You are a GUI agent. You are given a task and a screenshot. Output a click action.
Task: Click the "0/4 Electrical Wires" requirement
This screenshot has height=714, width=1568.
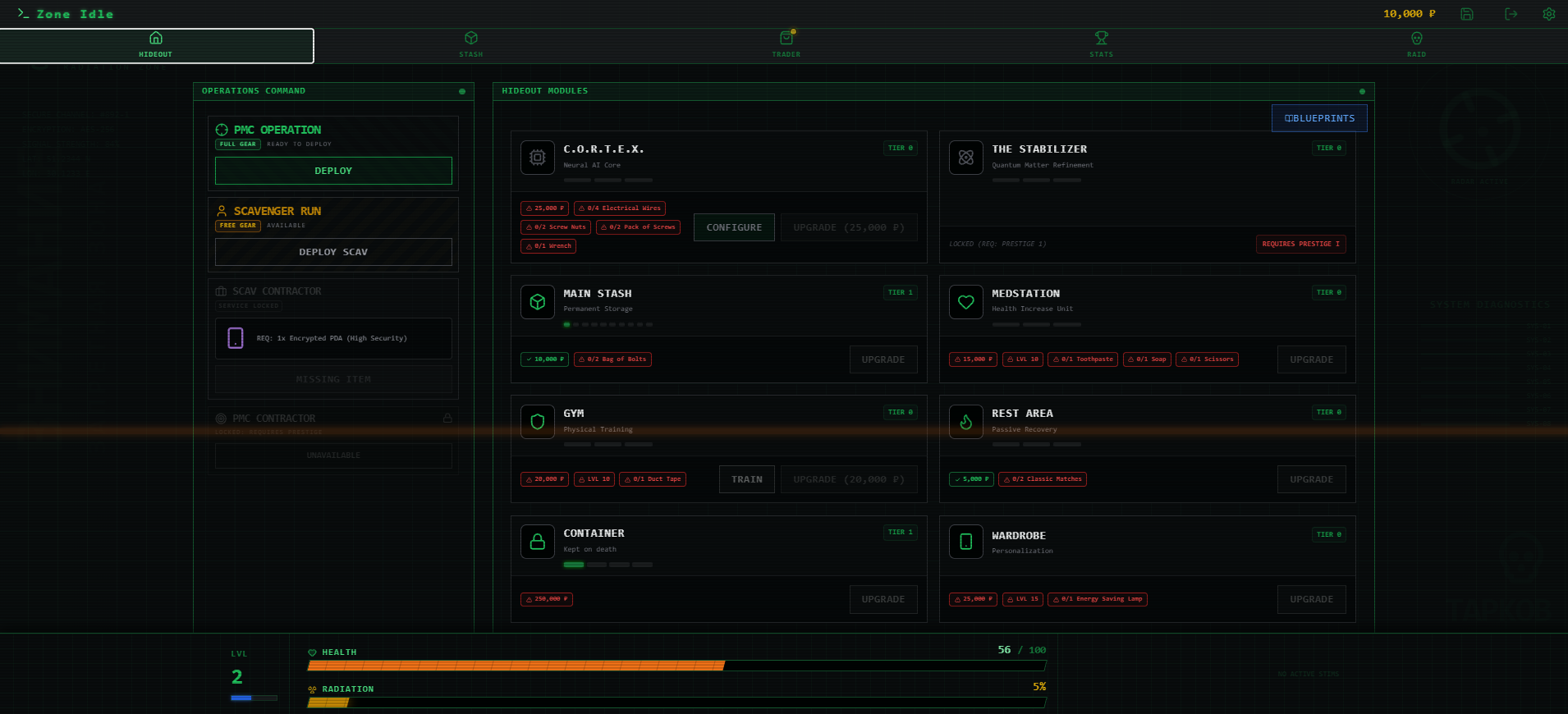tap(620, 208)
